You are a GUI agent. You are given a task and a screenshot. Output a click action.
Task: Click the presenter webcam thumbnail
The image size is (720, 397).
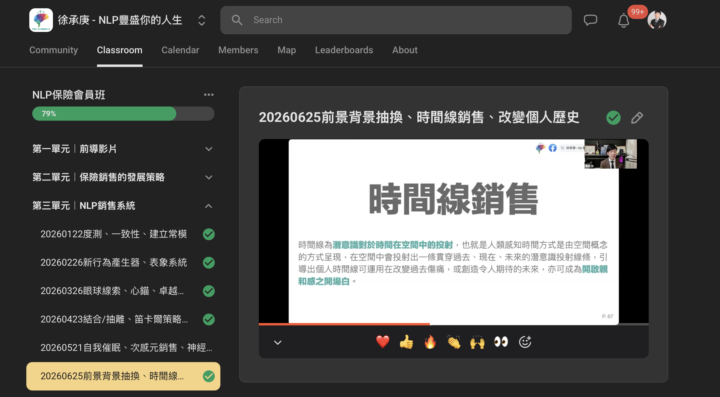(x=611, y=154)
